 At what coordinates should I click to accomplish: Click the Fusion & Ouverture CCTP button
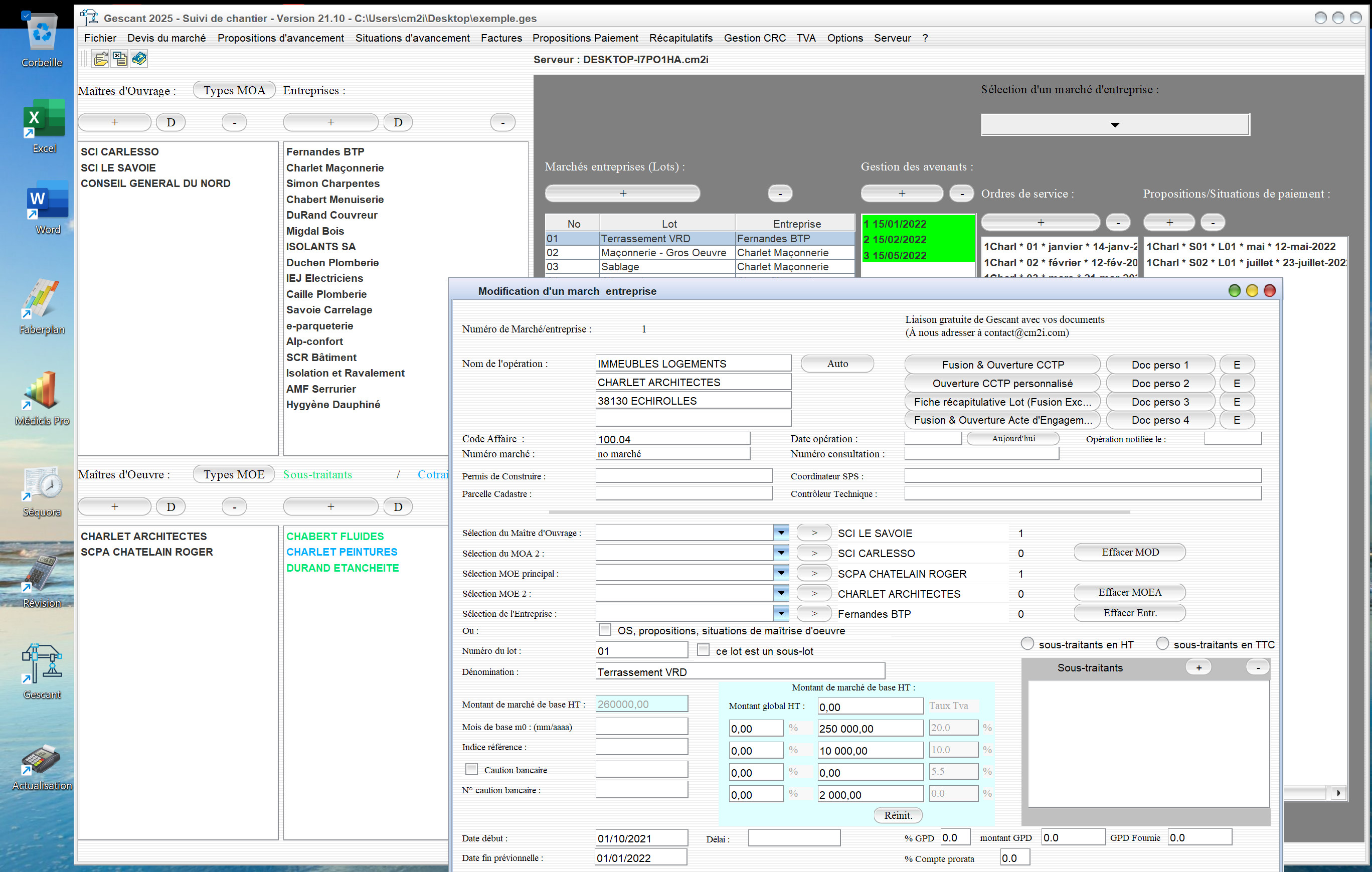point(1002,365)
